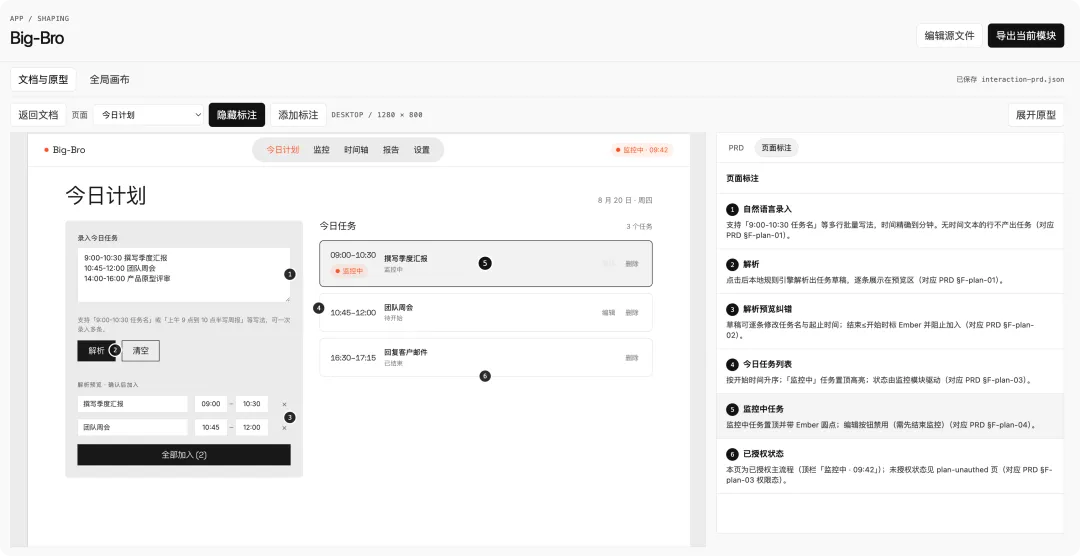1080x556 pixels.
Task: Click the 8 月 20 日 · 周四 date text
Action: tap(625, 200)
